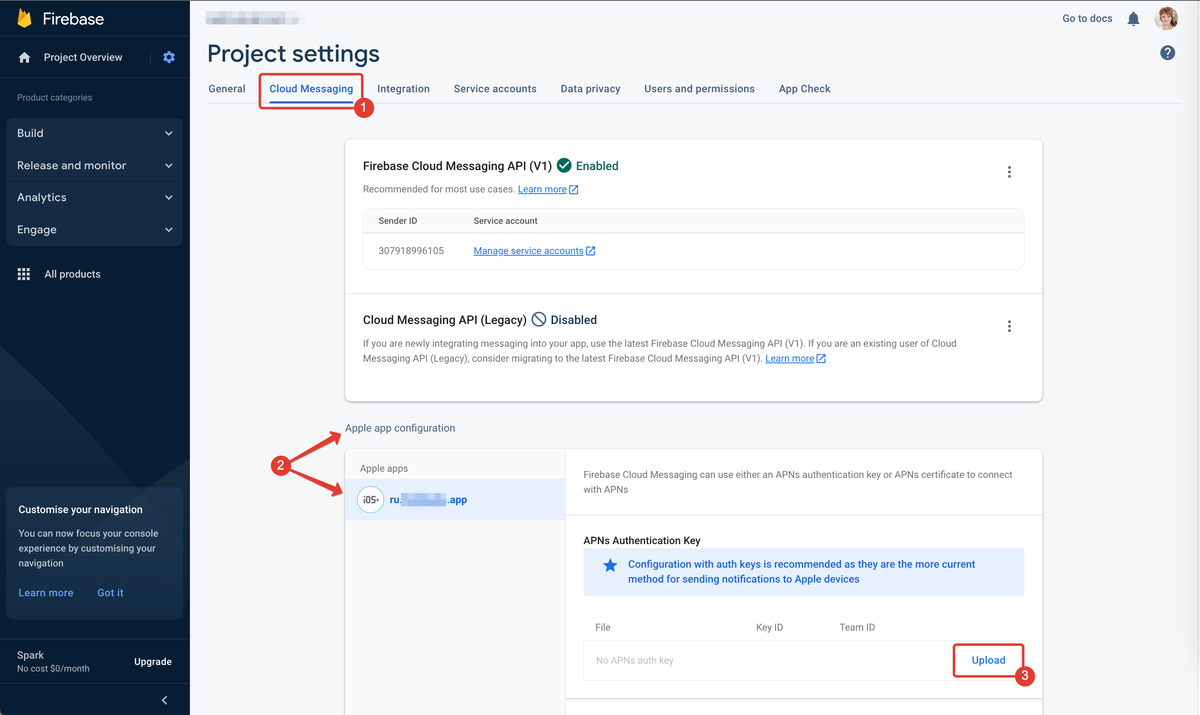Dismiss navigation tip with Got it
The image size is (1200, 715).
pos(110,593)
